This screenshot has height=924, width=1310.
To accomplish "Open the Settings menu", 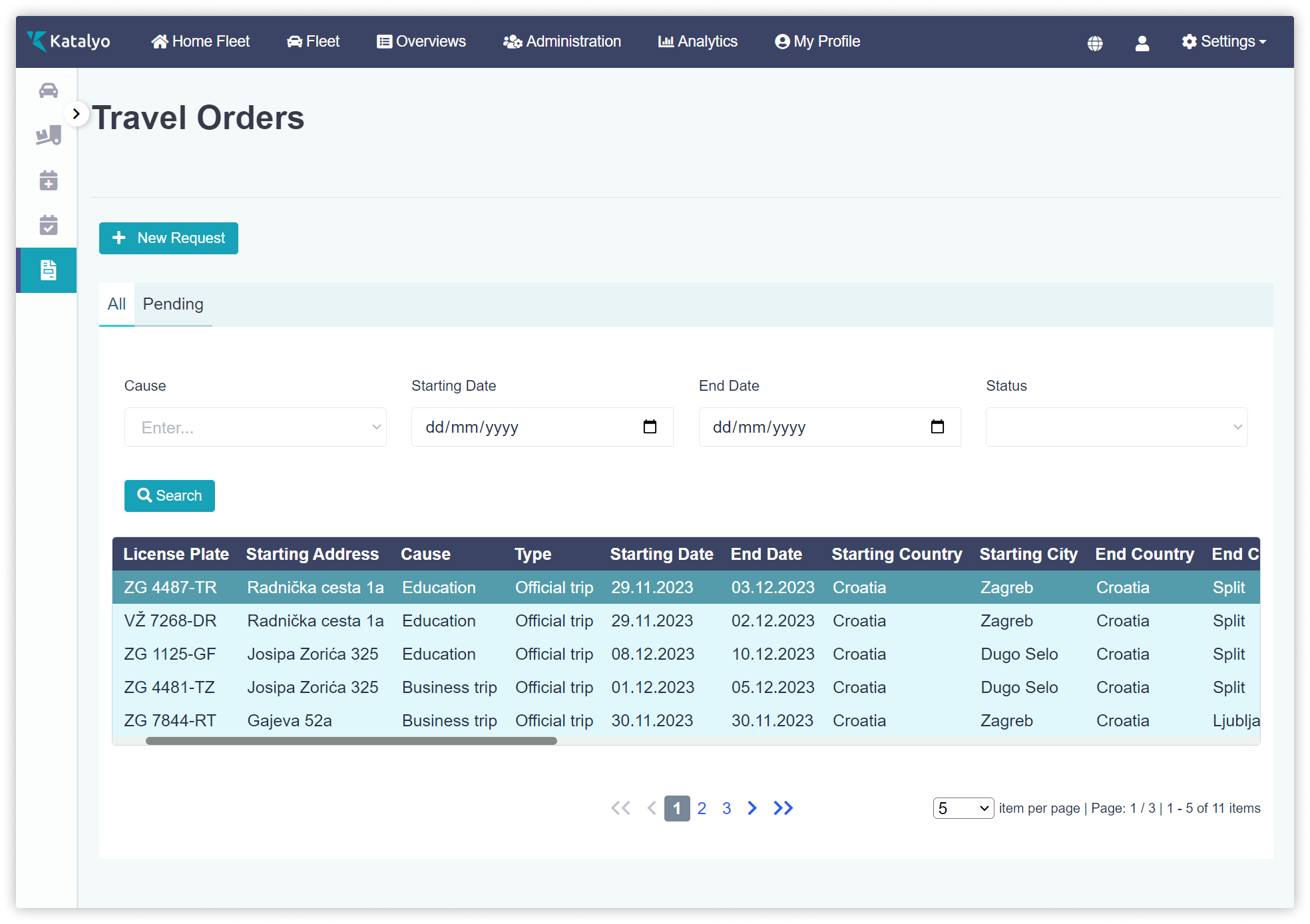I will tap(1223, 42).
